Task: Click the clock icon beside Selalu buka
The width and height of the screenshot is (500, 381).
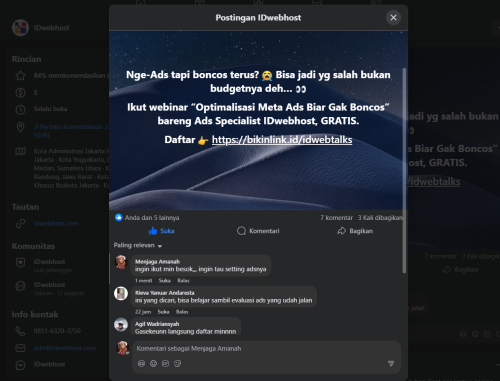Action: coord(20,109)
